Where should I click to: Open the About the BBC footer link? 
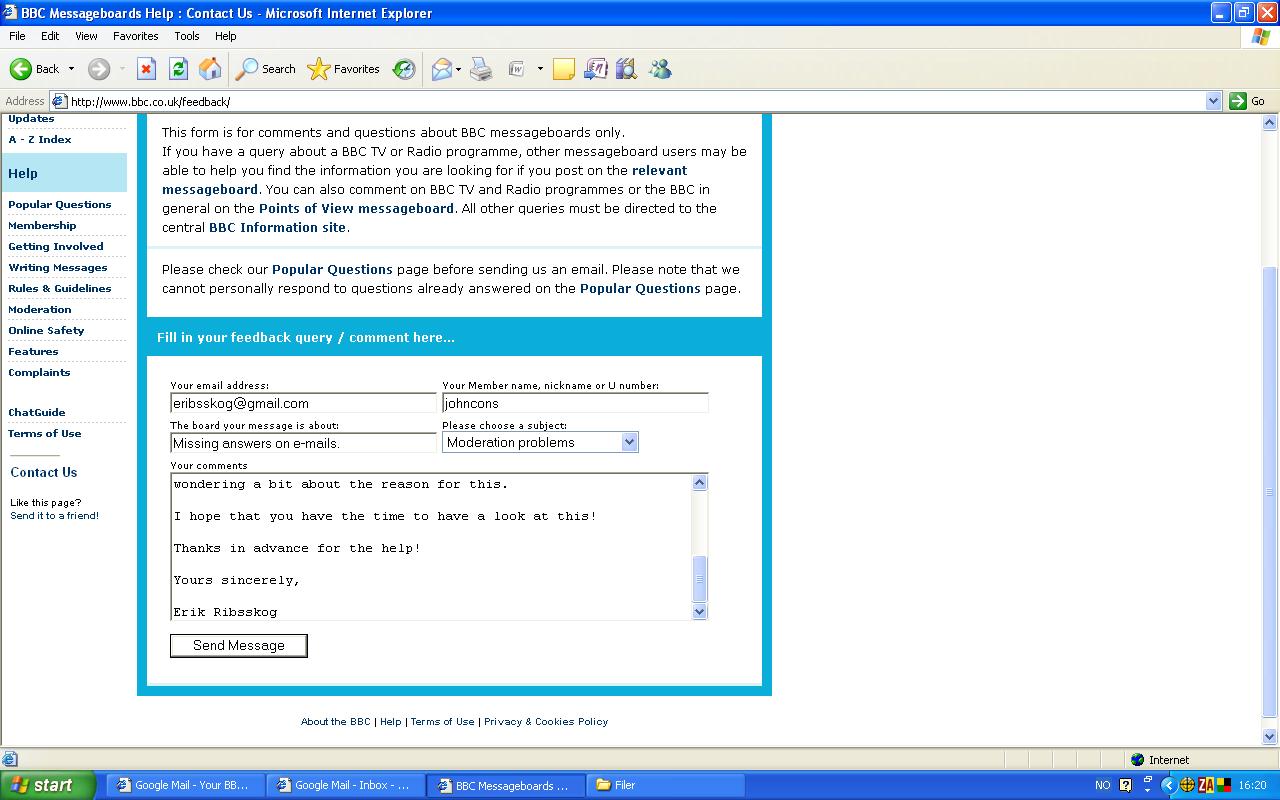click(336, 721)
